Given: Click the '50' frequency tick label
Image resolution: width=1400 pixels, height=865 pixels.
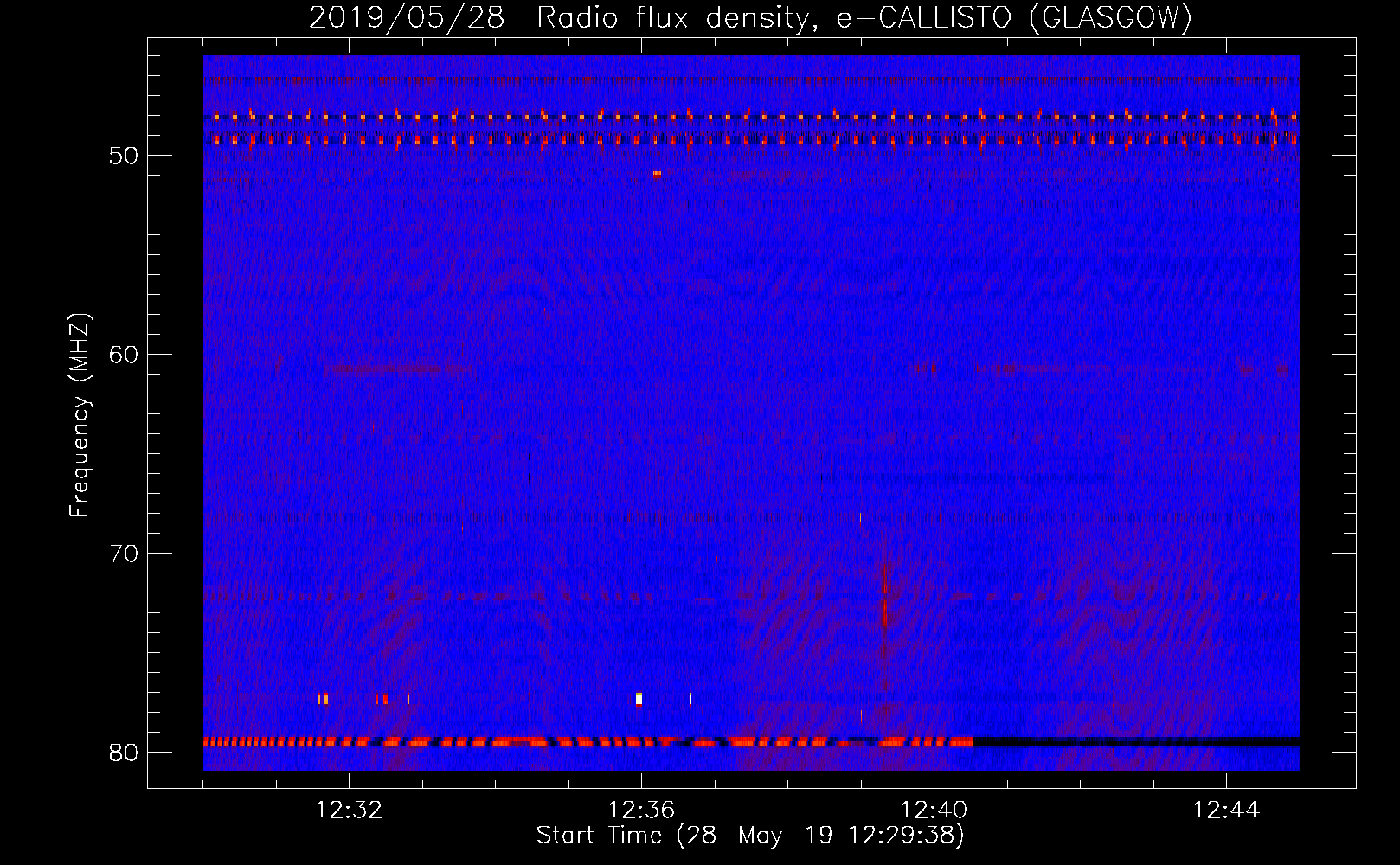Looking at the screenshot, I should (x=124, y=156).
